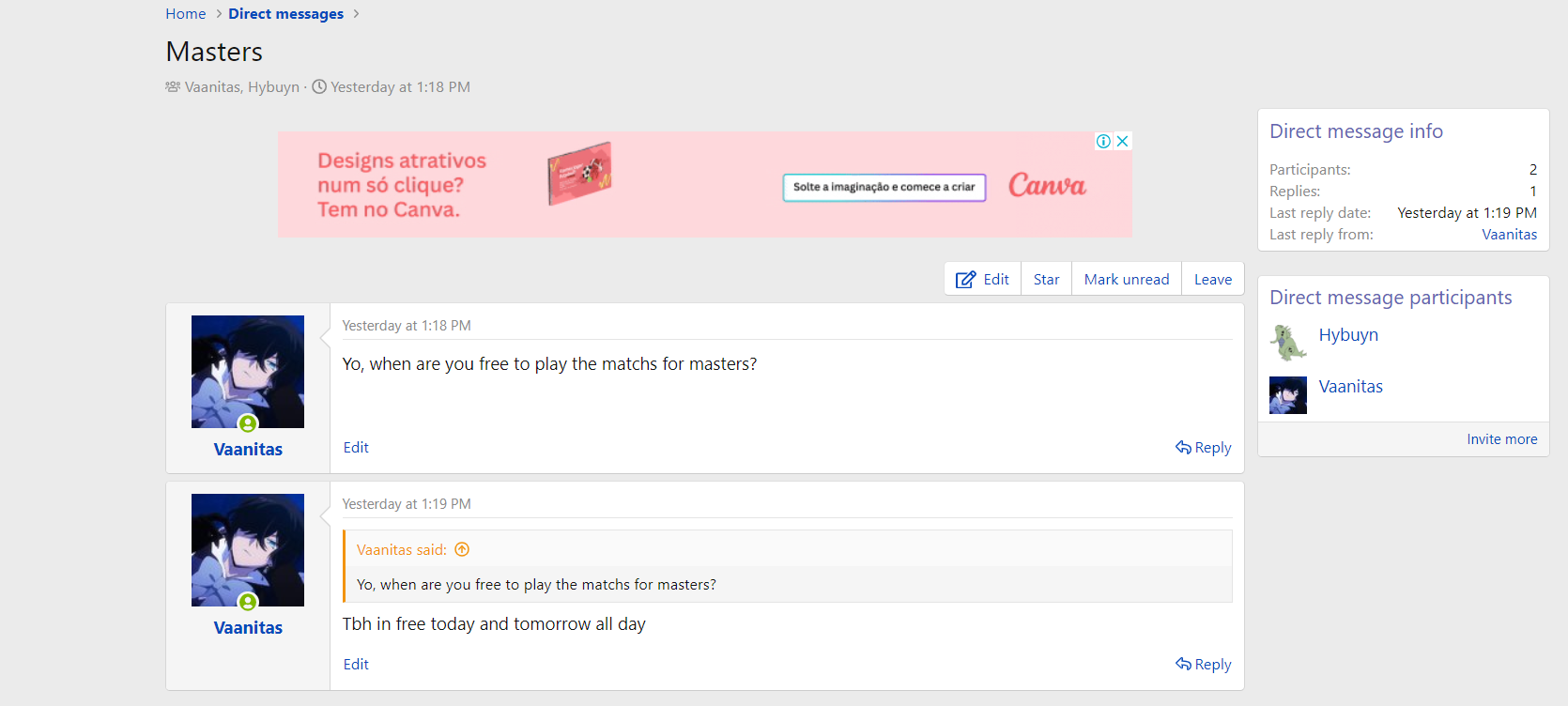
Task: Click the quote jump arrow icon
Action: (x=462, y=550)
